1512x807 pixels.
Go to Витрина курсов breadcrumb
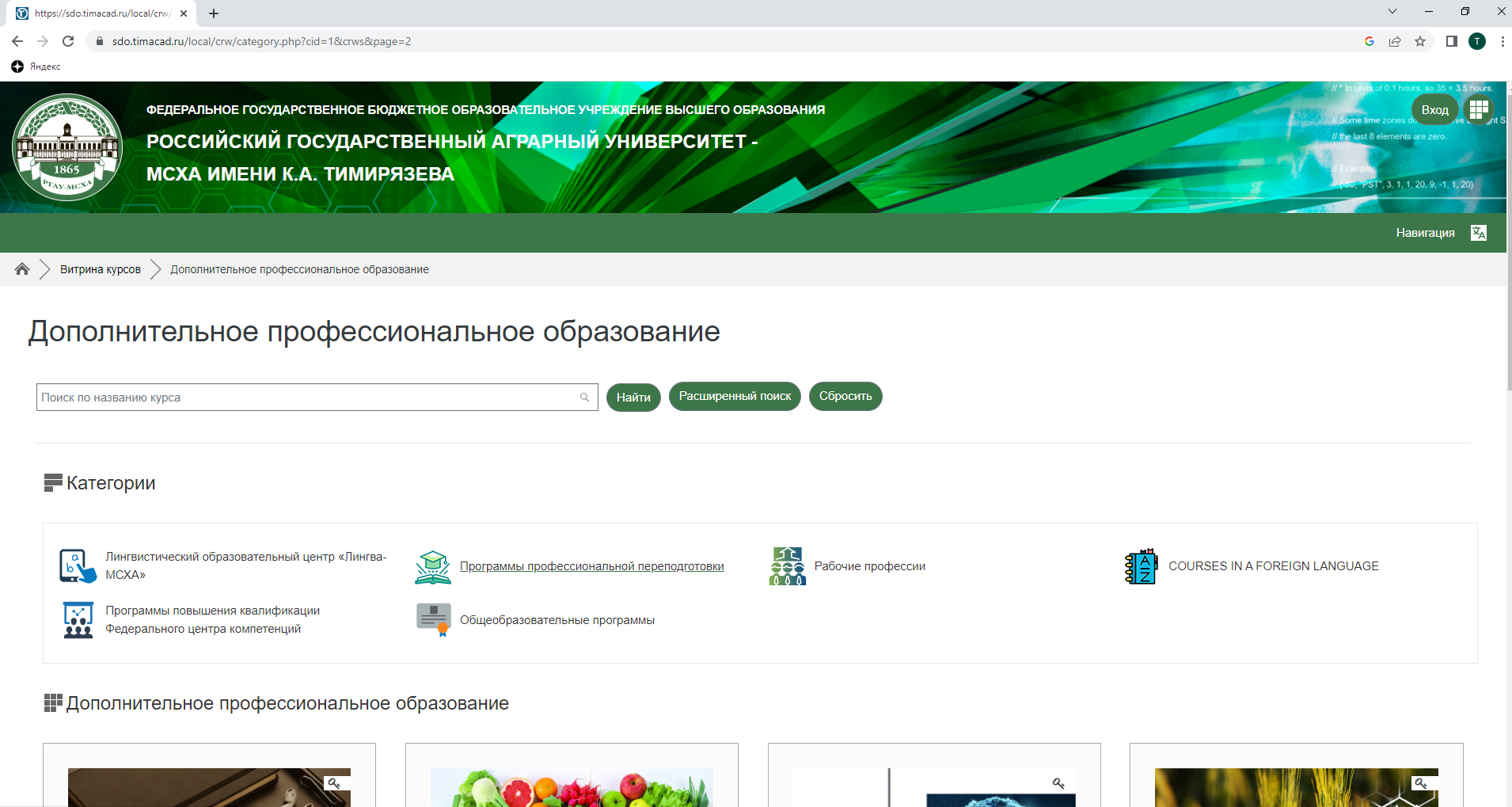pos(101,269)
